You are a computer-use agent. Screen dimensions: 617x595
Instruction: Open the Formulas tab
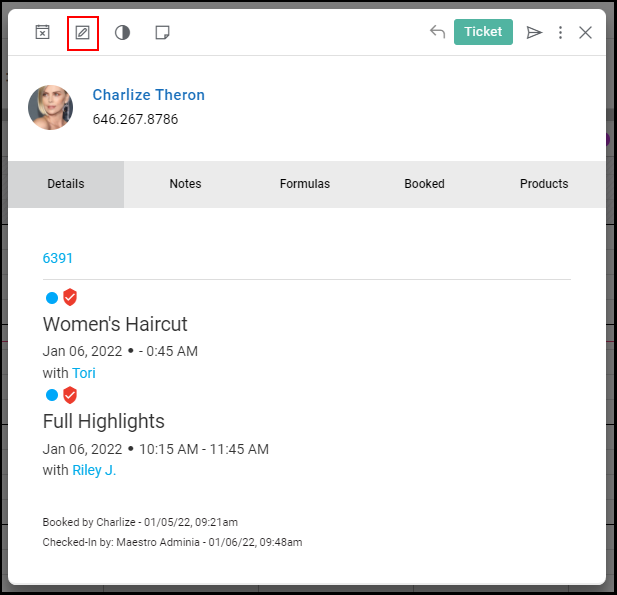point(305,184)
